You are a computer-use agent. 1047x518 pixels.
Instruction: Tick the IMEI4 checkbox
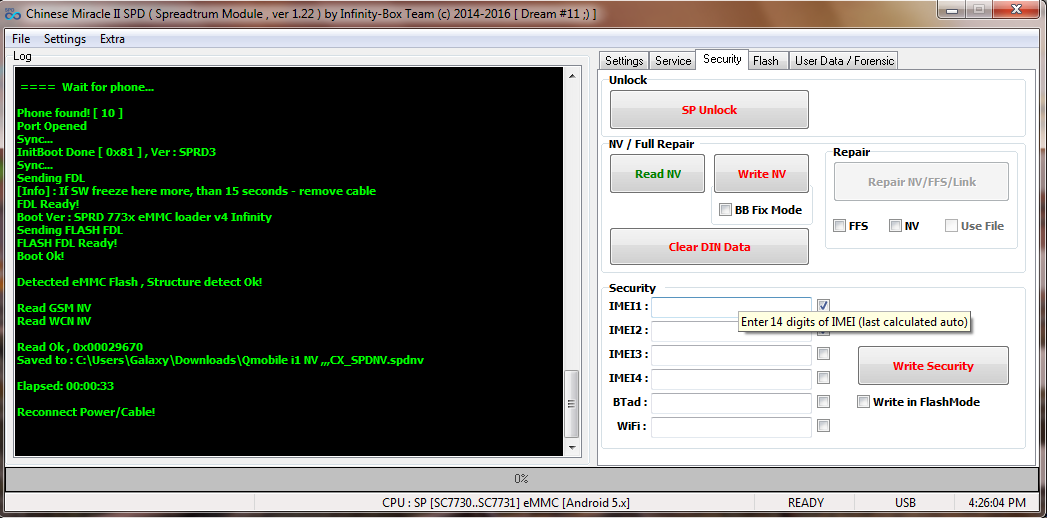pos(823,378)
